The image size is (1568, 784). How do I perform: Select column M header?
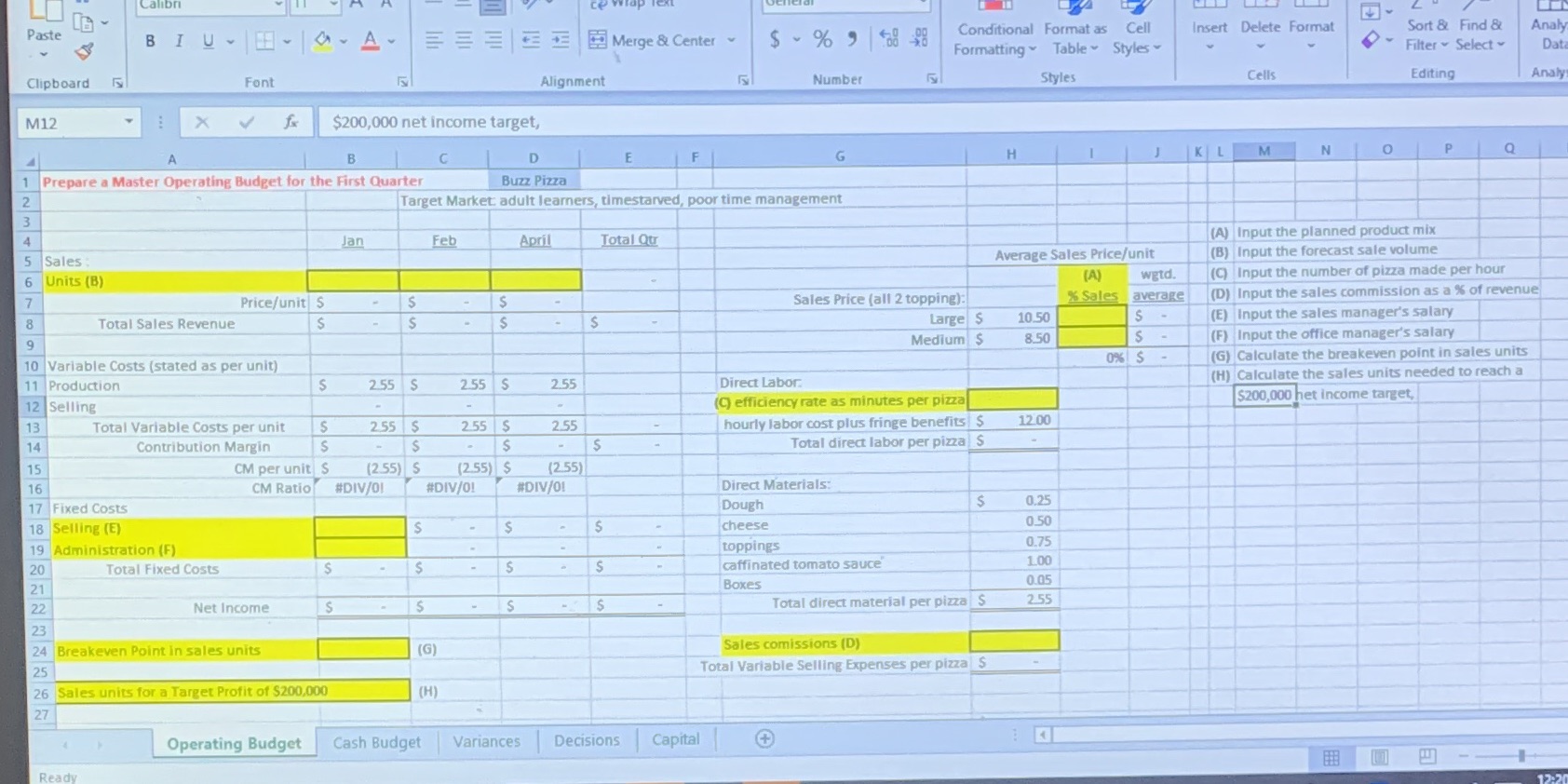click(1264, 150)
